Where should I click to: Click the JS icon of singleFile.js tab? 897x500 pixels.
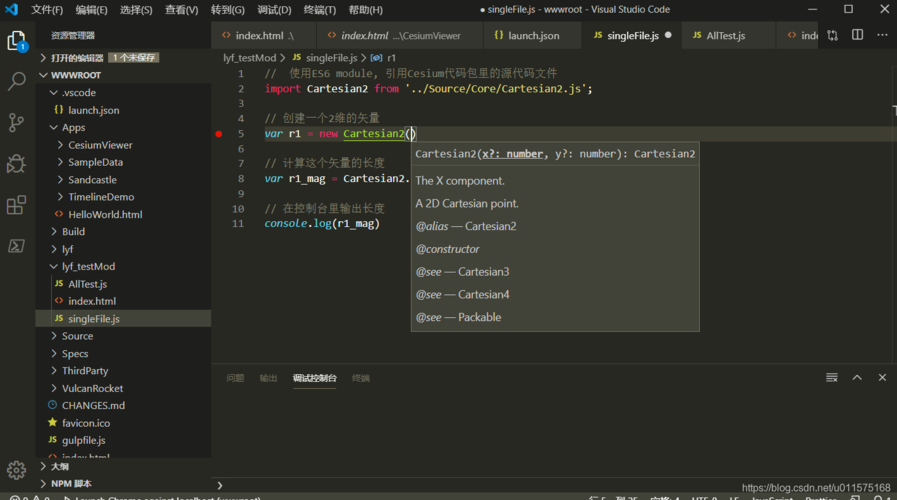pyautogui.click(x=598, y=35)
